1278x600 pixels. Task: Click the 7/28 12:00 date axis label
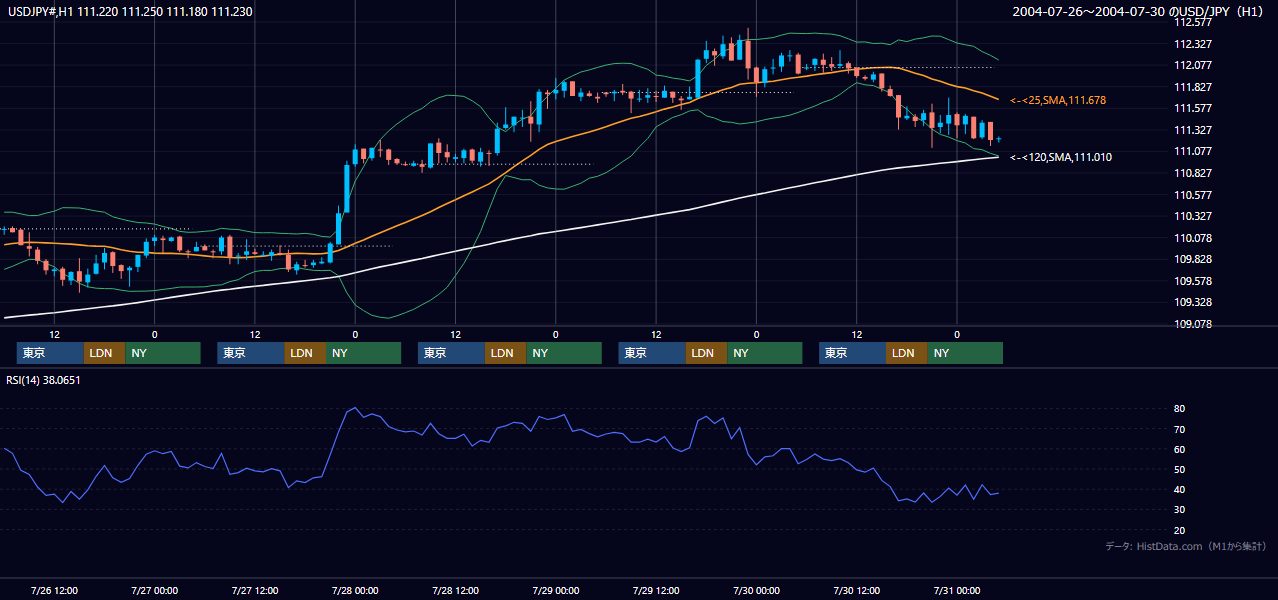coord(456,590)
